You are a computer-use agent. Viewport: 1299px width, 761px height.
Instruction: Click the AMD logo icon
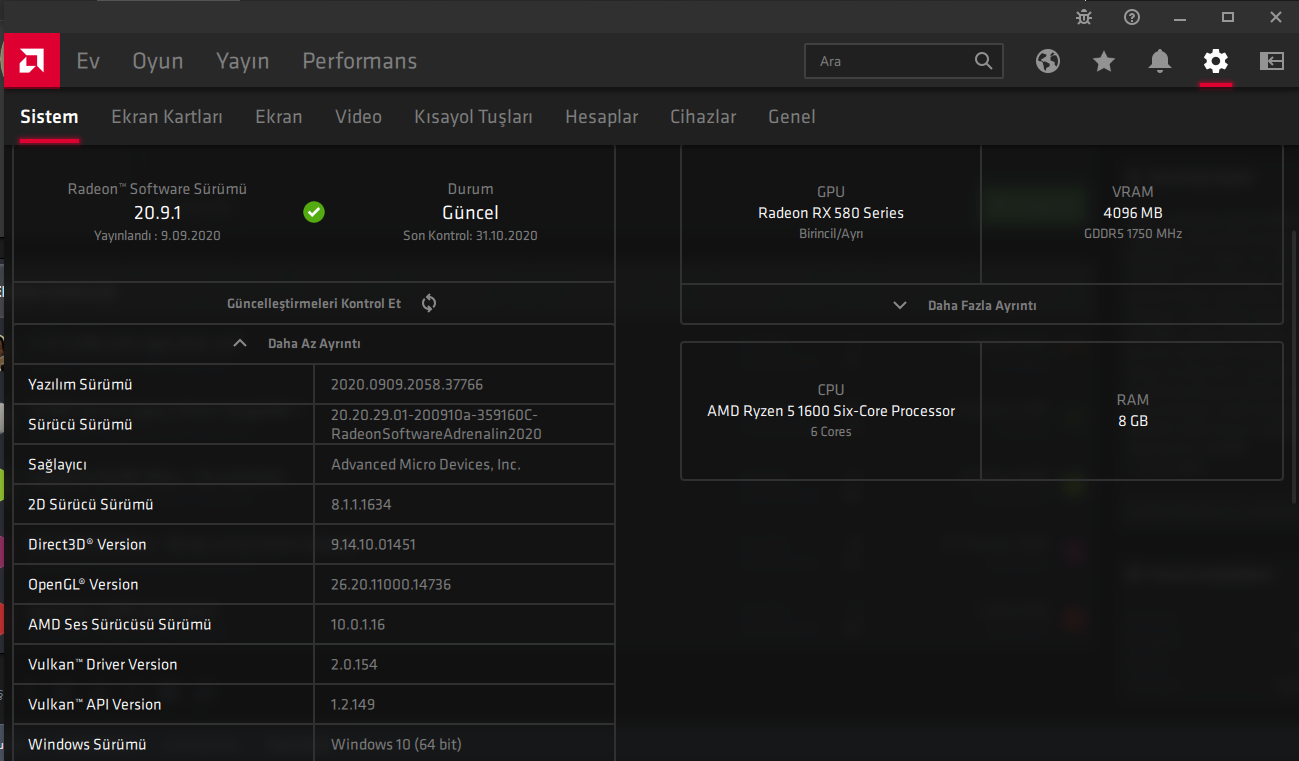click(31, 61)
